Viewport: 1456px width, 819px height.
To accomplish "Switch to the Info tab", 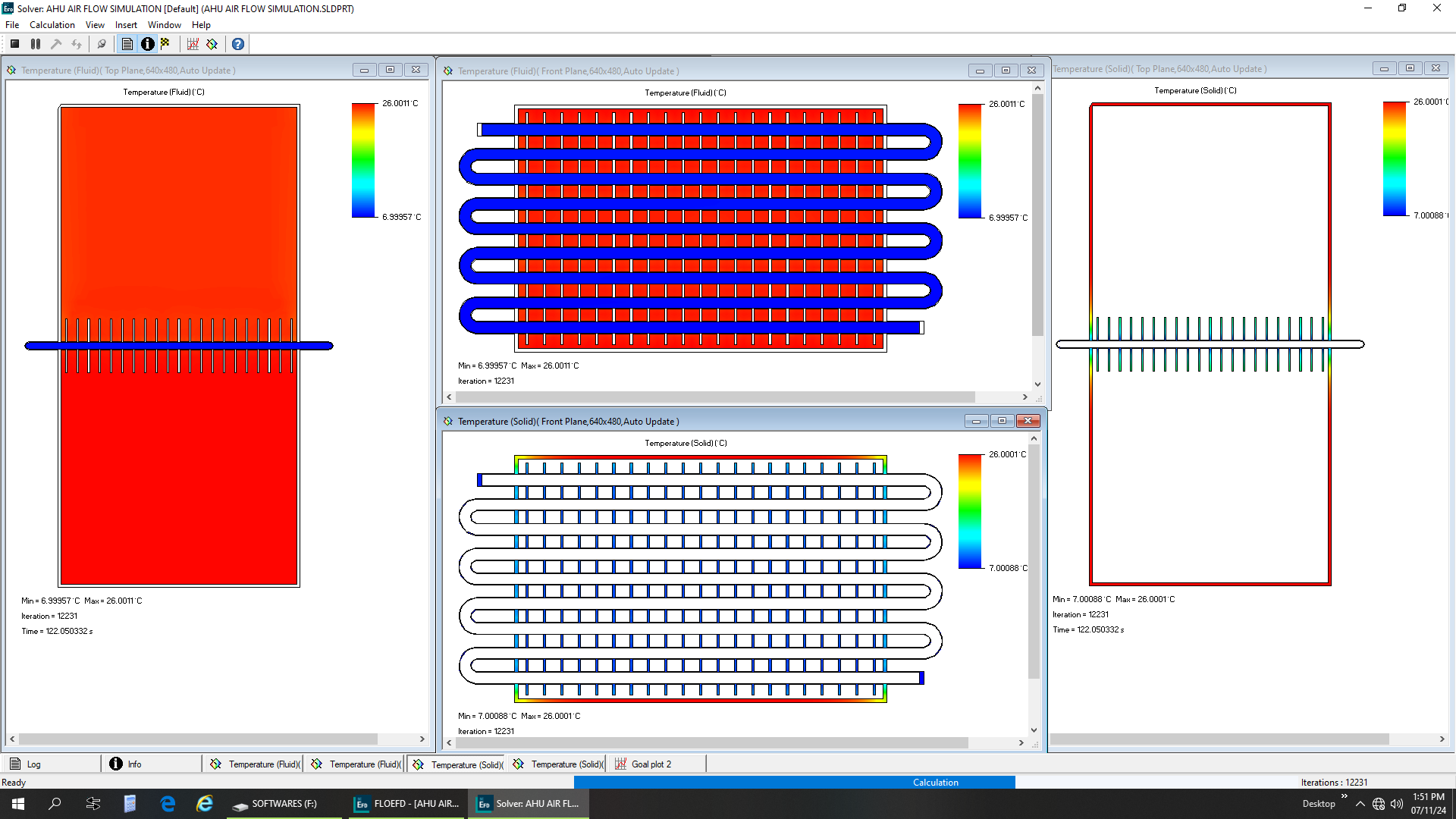I will click(x=152, y=764).
